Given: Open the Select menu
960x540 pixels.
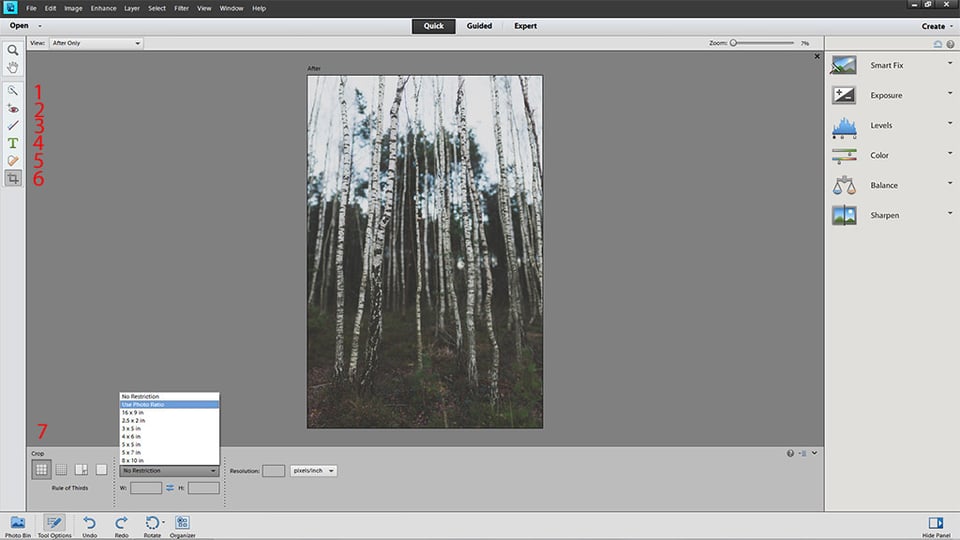Looking at the screenshot, I should pos(157,9).
